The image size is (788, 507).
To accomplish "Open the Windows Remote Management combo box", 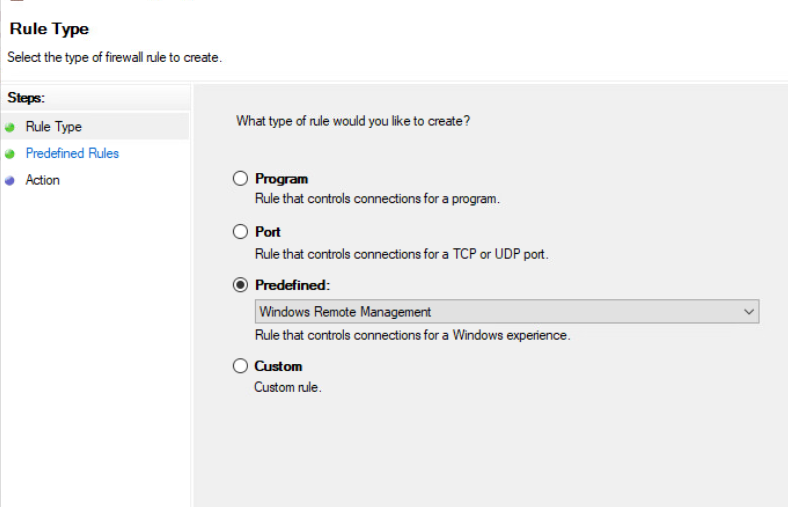I will coord(500,312).
